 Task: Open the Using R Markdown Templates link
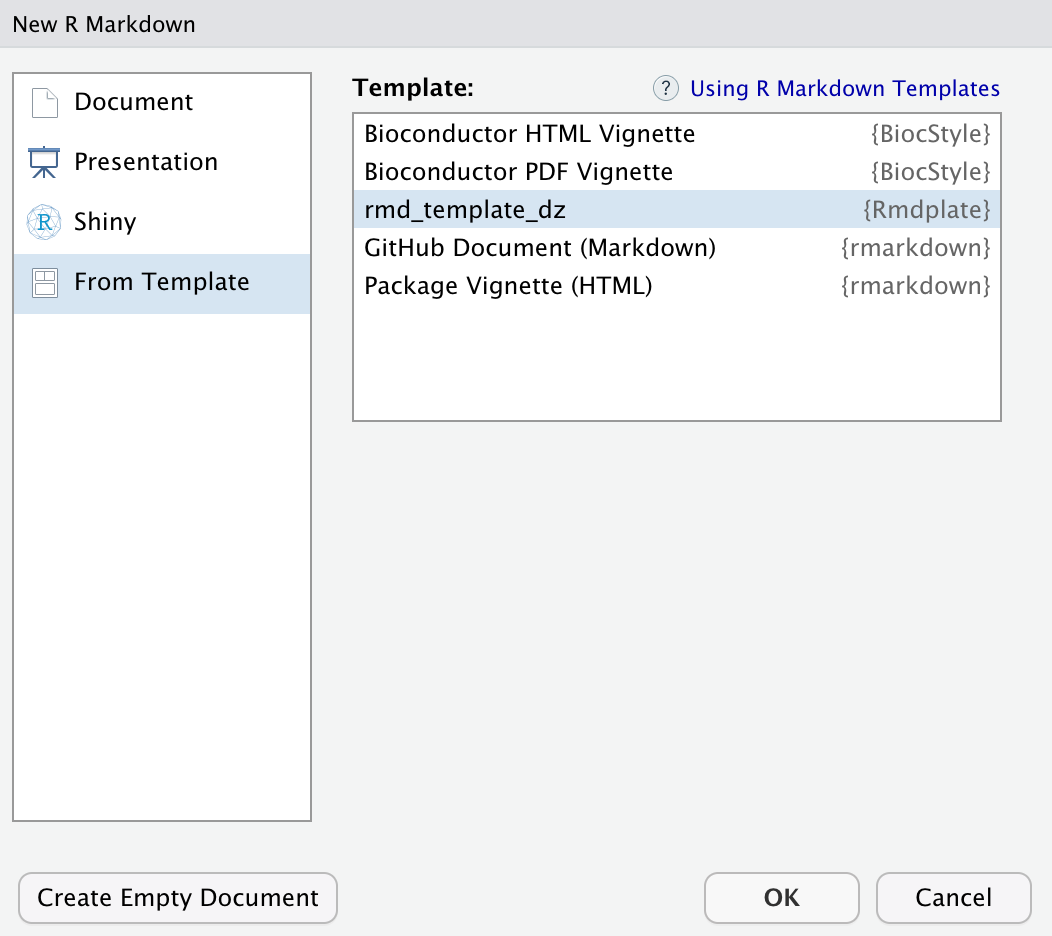click(x=845, y=89)
